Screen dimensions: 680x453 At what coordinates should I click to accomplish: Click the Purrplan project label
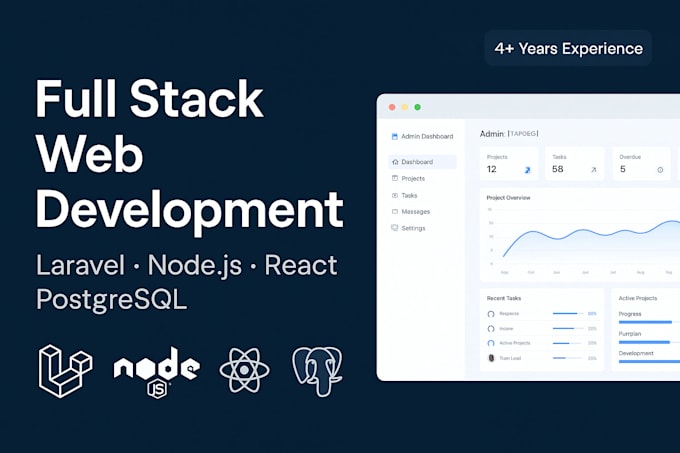tap(629, 334)
